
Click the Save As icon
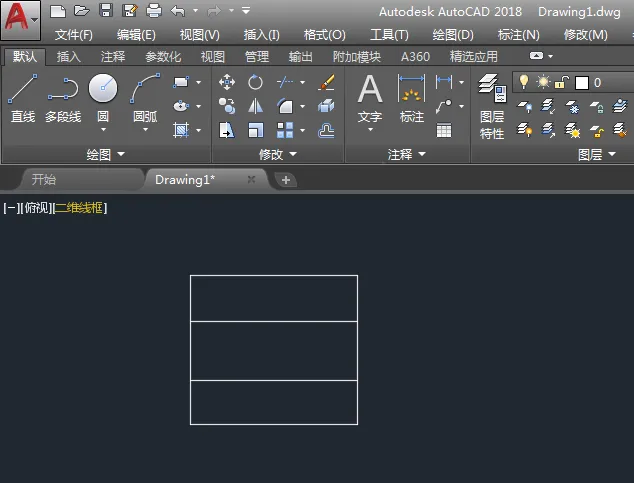(x=130, y=11)
